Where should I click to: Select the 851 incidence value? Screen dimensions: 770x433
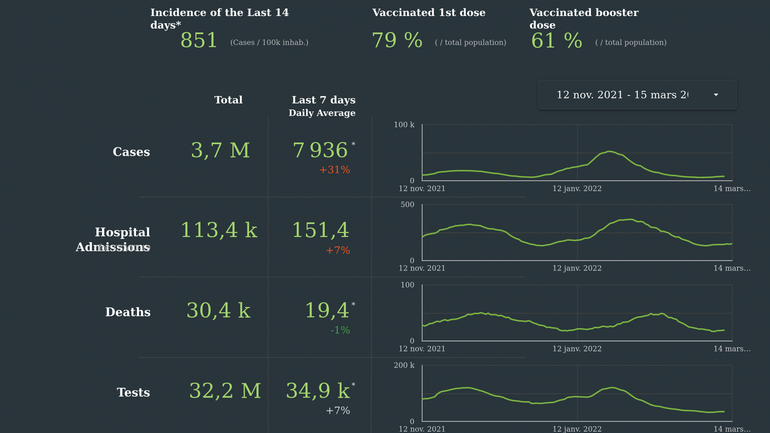tap(199, 41)
